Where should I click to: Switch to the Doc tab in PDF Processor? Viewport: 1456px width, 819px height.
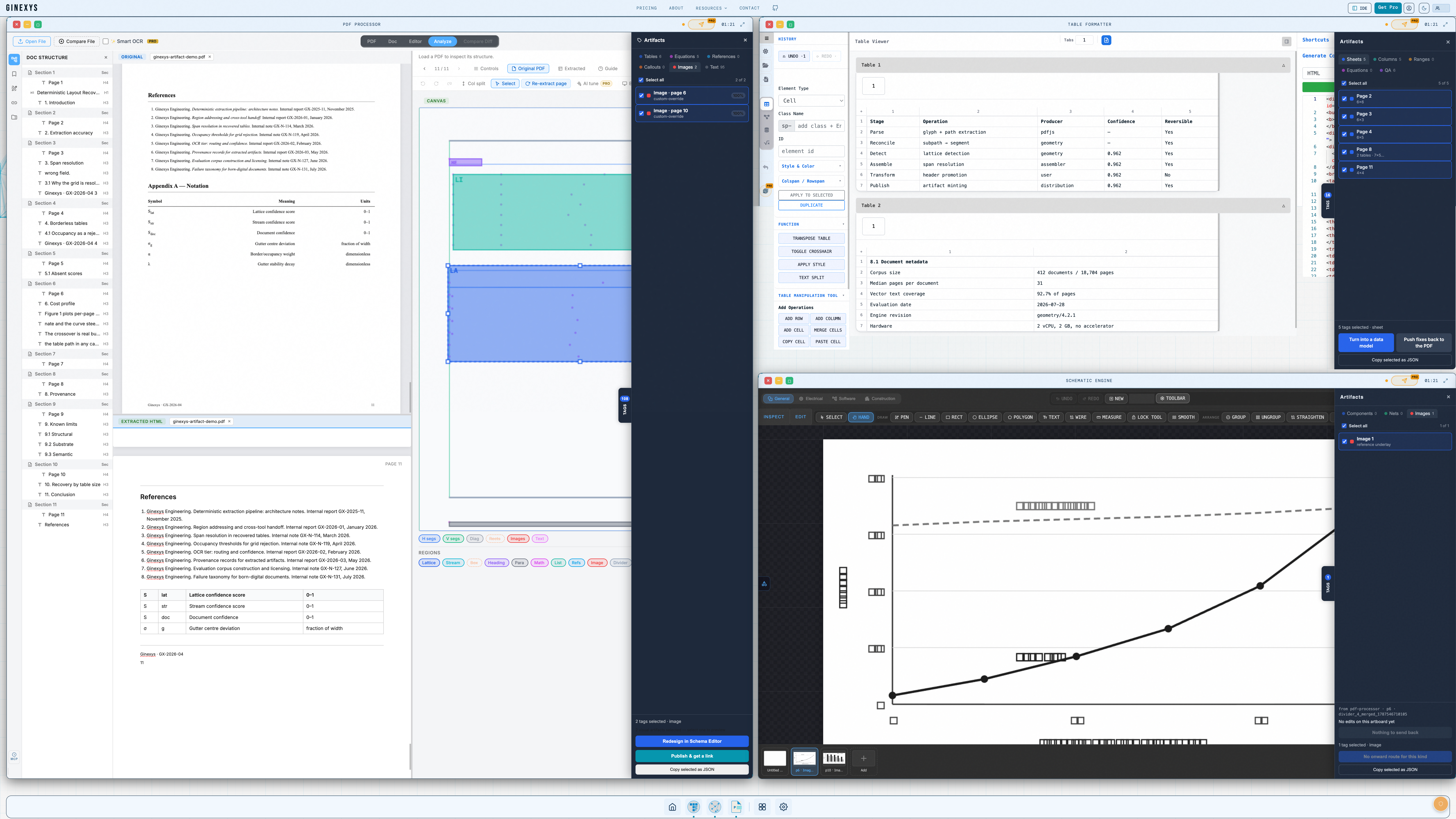coord(392,41)
